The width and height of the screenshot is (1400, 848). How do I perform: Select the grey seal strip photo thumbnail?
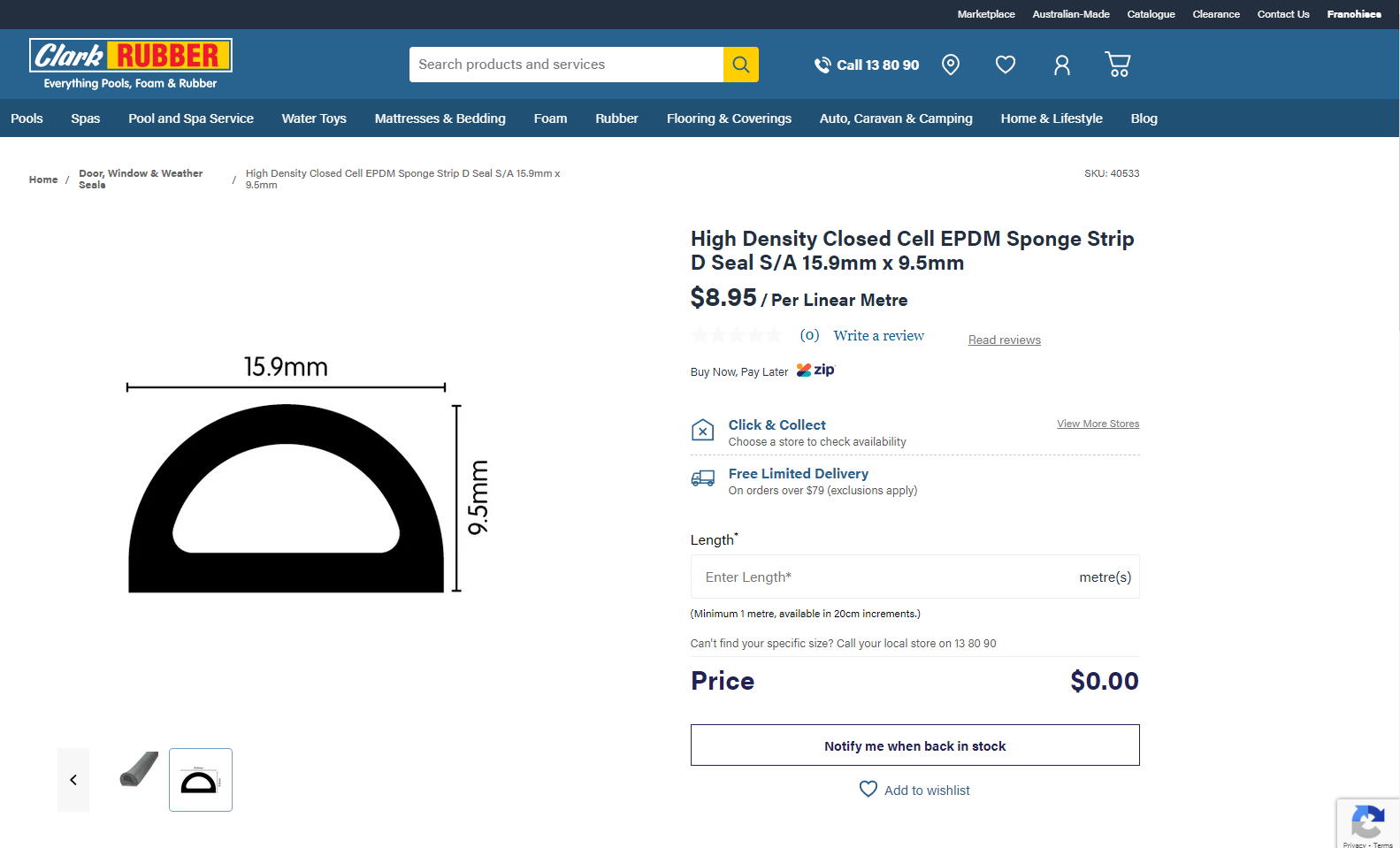pos(139,770)
